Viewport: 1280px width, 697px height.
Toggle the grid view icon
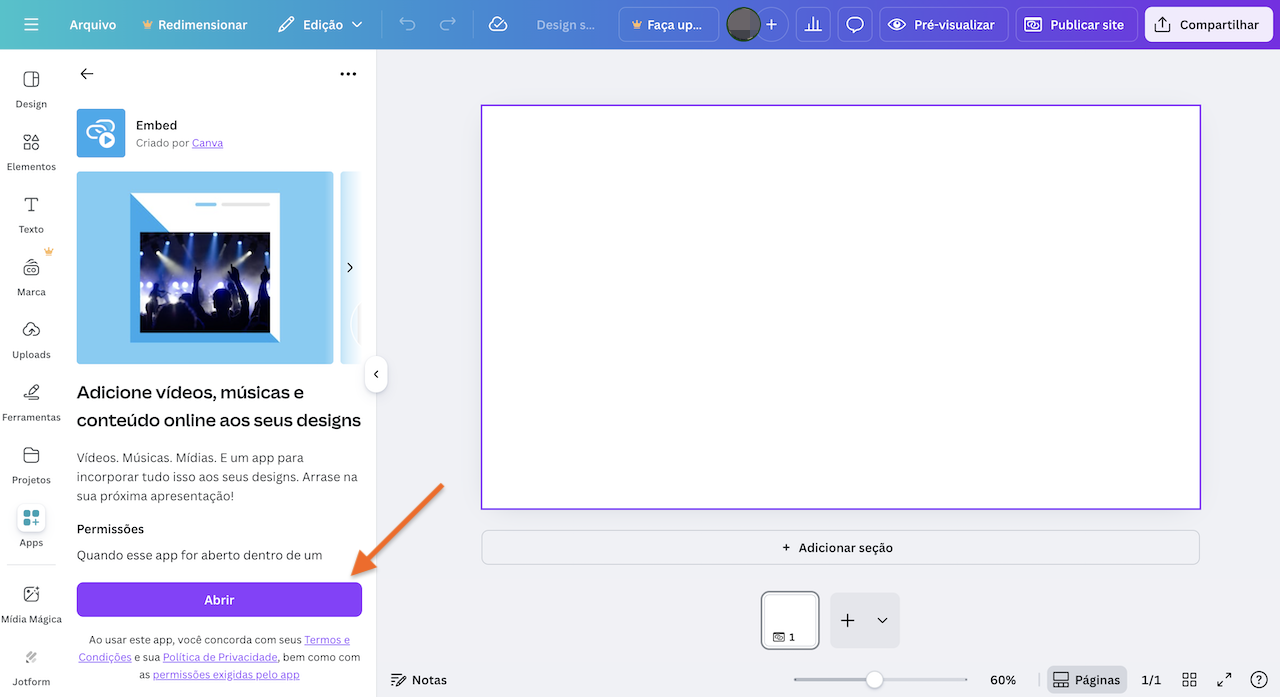click(x=1188, y=679)
